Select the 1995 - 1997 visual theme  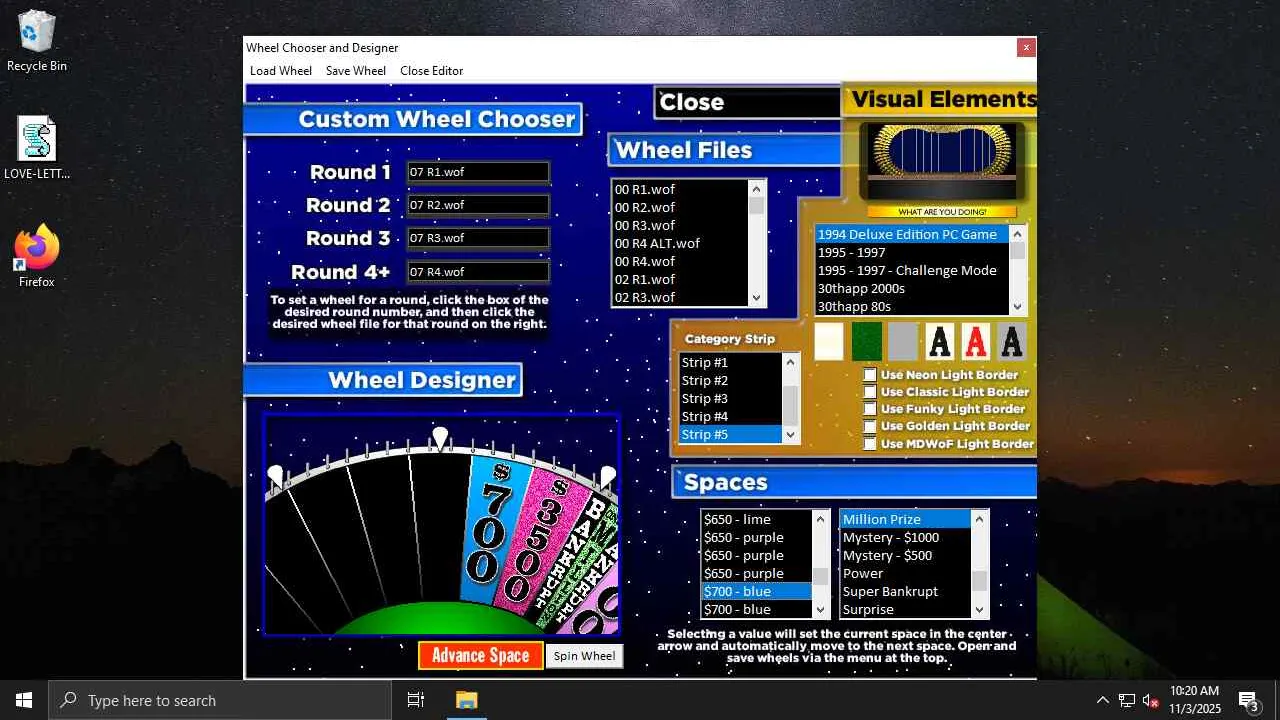click(912, 252)
